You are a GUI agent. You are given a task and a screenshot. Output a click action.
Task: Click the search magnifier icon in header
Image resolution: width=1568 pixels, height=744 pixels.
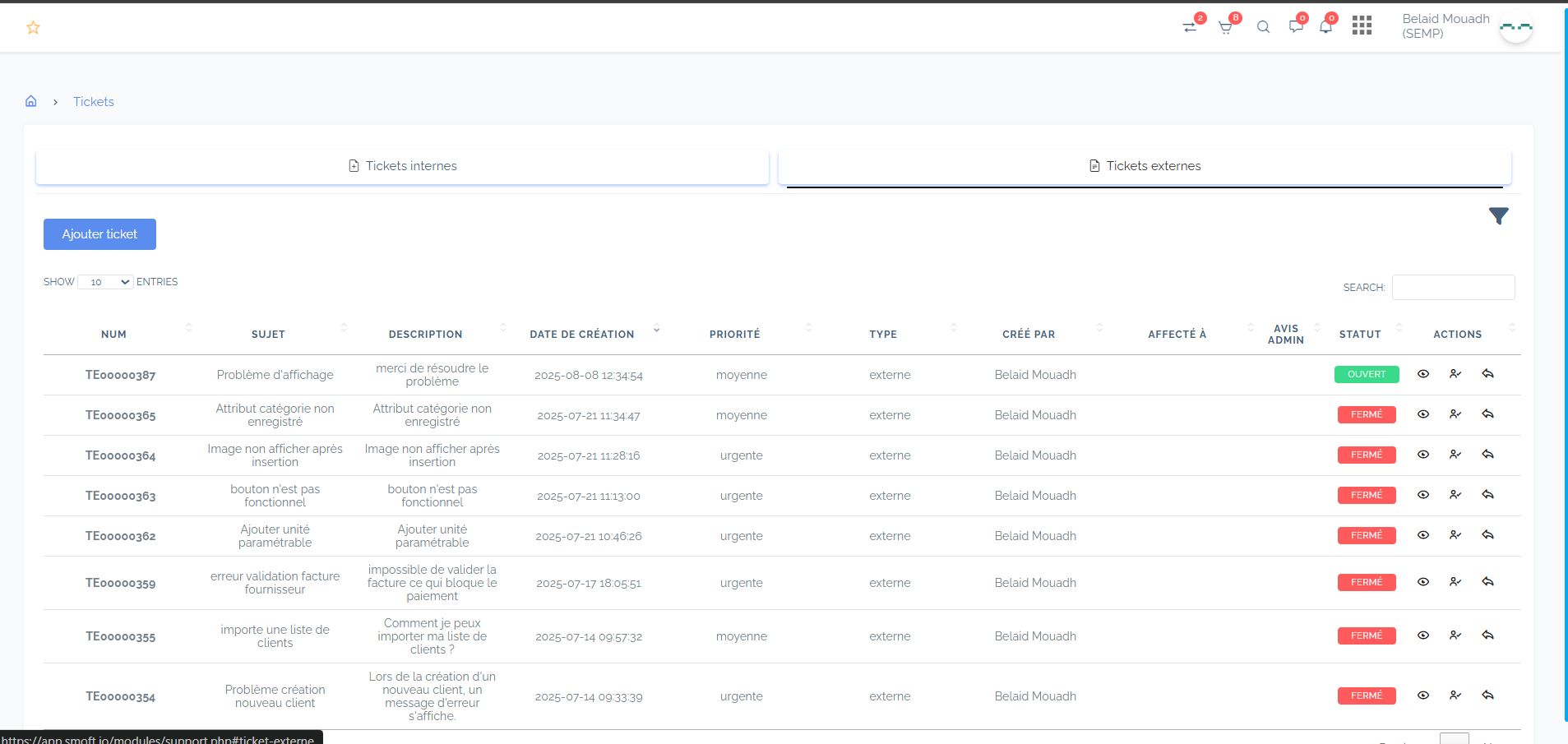[1263, 27]
